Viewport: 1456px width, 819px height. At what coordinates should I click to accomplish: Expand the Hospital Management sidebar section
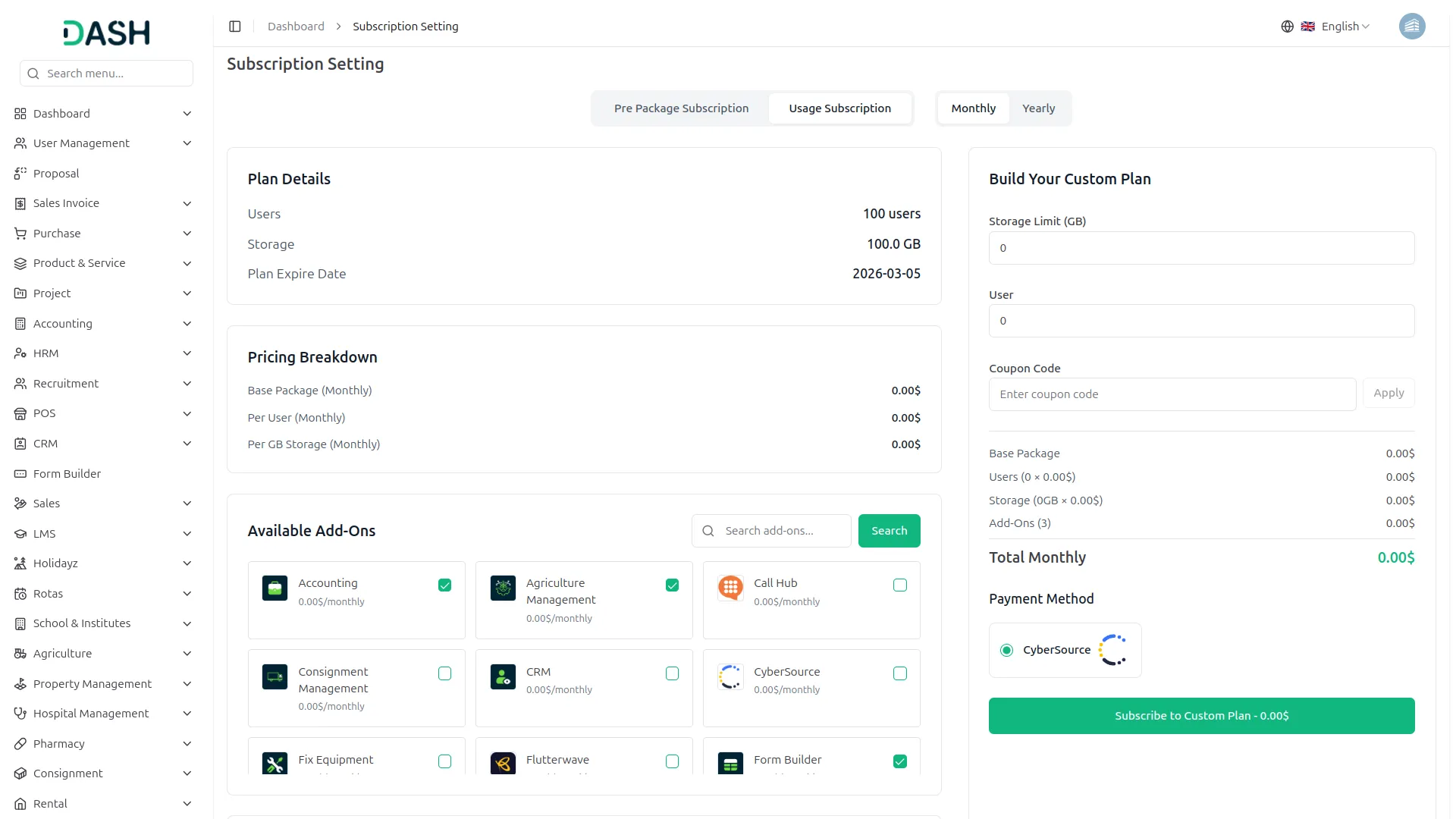[102, 714]
